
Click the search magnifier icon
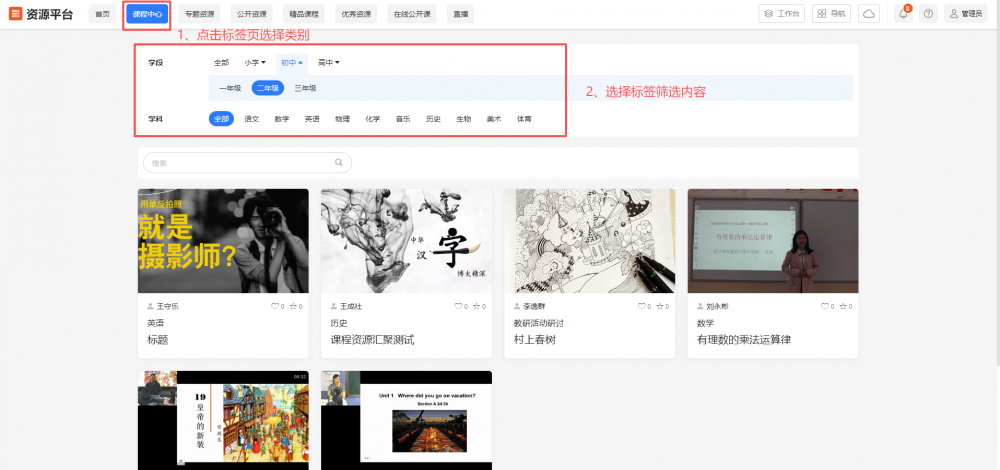(x=339, y=162)
